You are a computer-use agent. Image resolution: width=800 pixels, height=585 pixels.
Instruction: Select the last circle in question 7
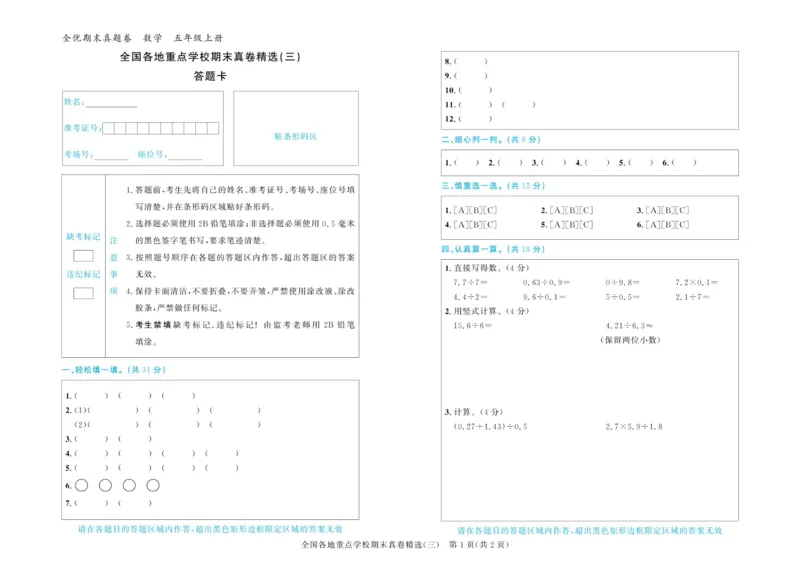152,485
